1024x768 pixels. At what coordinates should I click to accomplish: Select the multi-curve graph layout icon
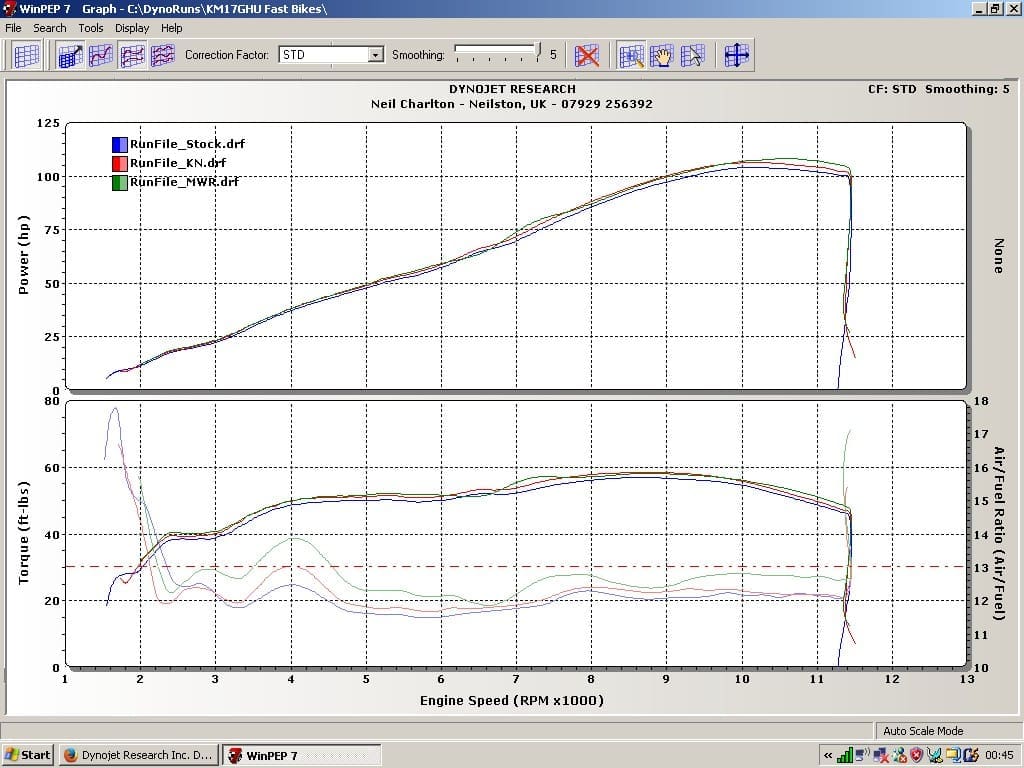point(162,55)
